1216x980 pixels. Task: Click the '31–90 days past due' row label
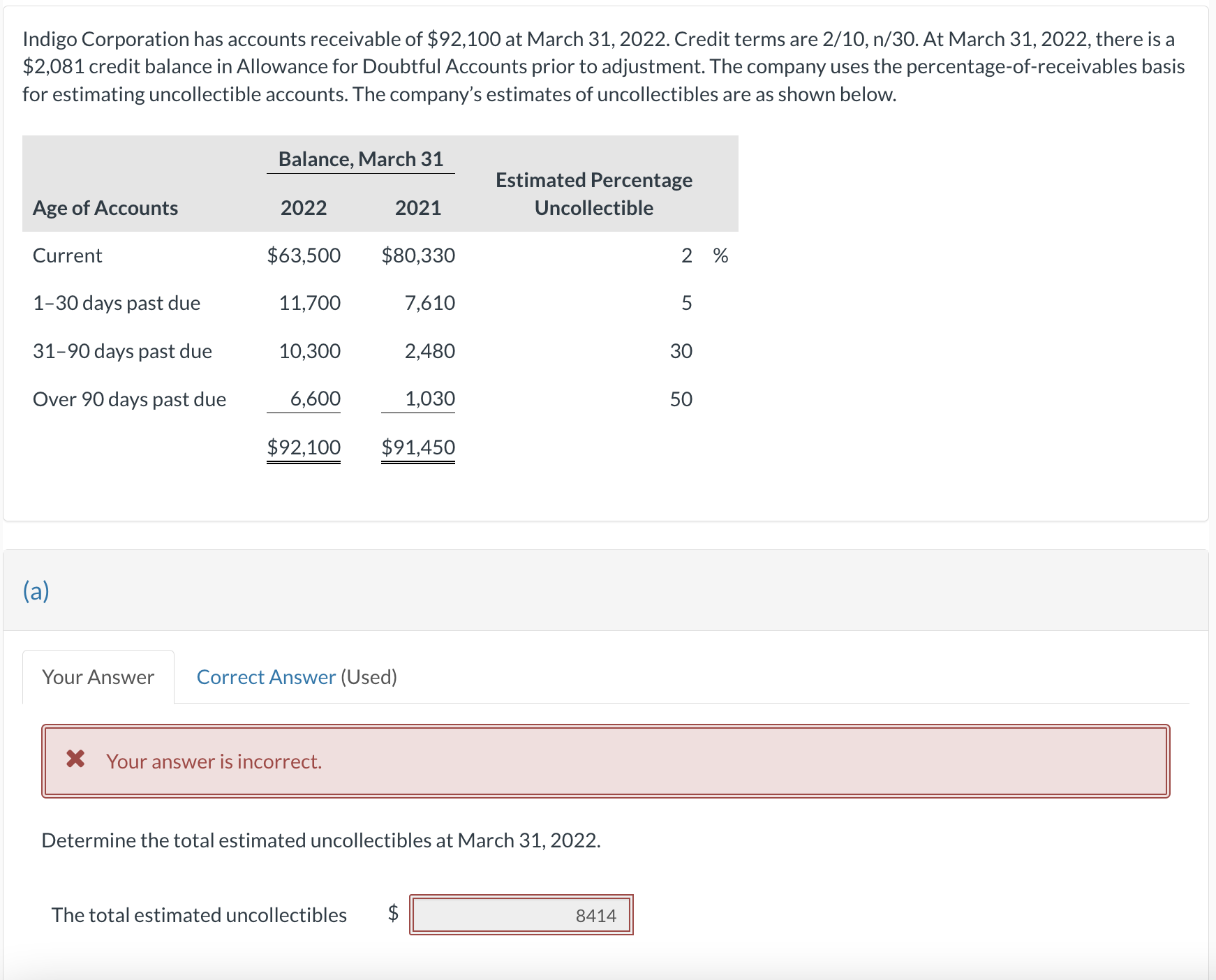click(x=123, y=351)
